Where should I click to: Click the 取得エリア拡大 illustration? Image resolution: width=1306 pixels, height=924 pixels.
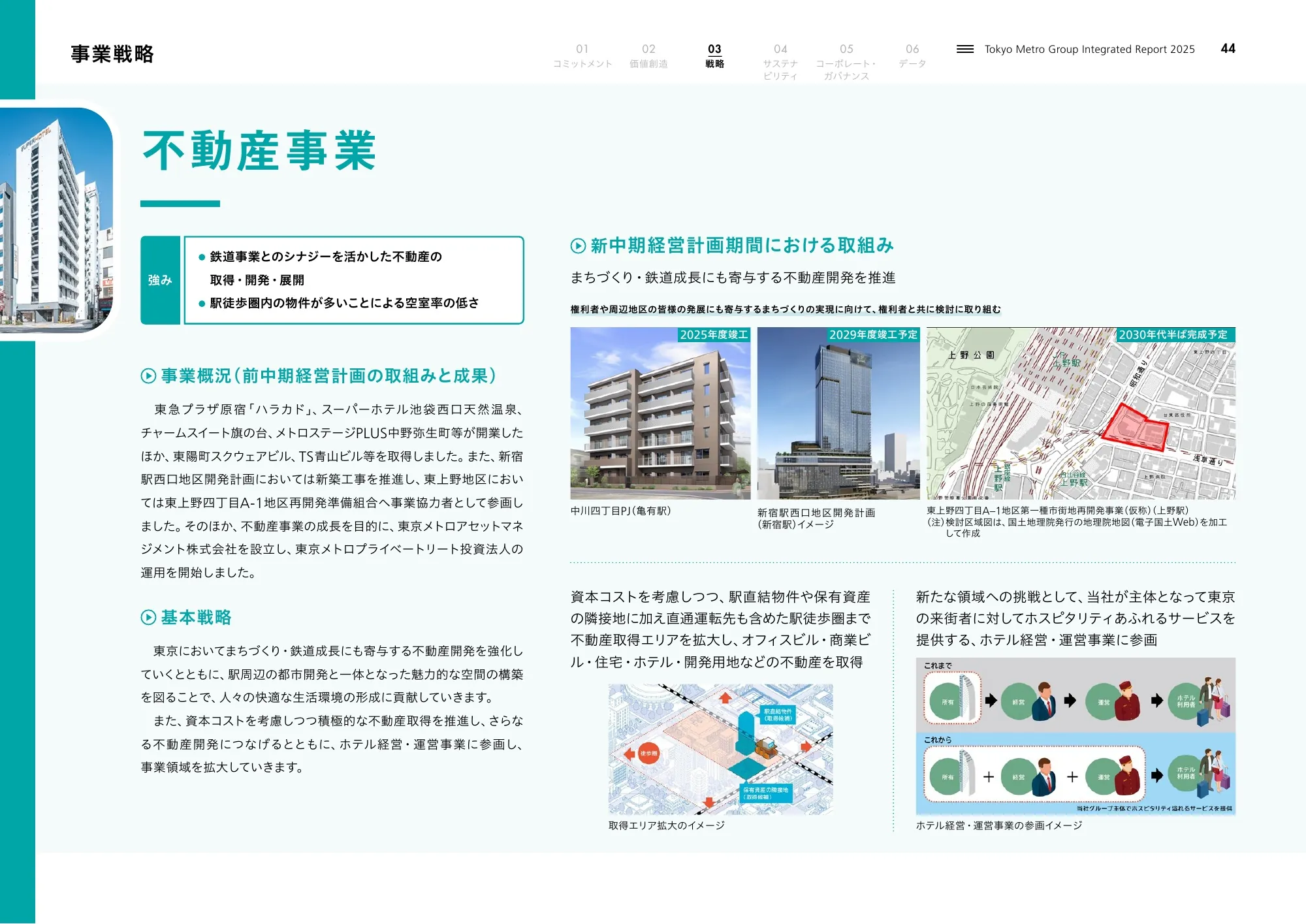[x=720, y=749]
